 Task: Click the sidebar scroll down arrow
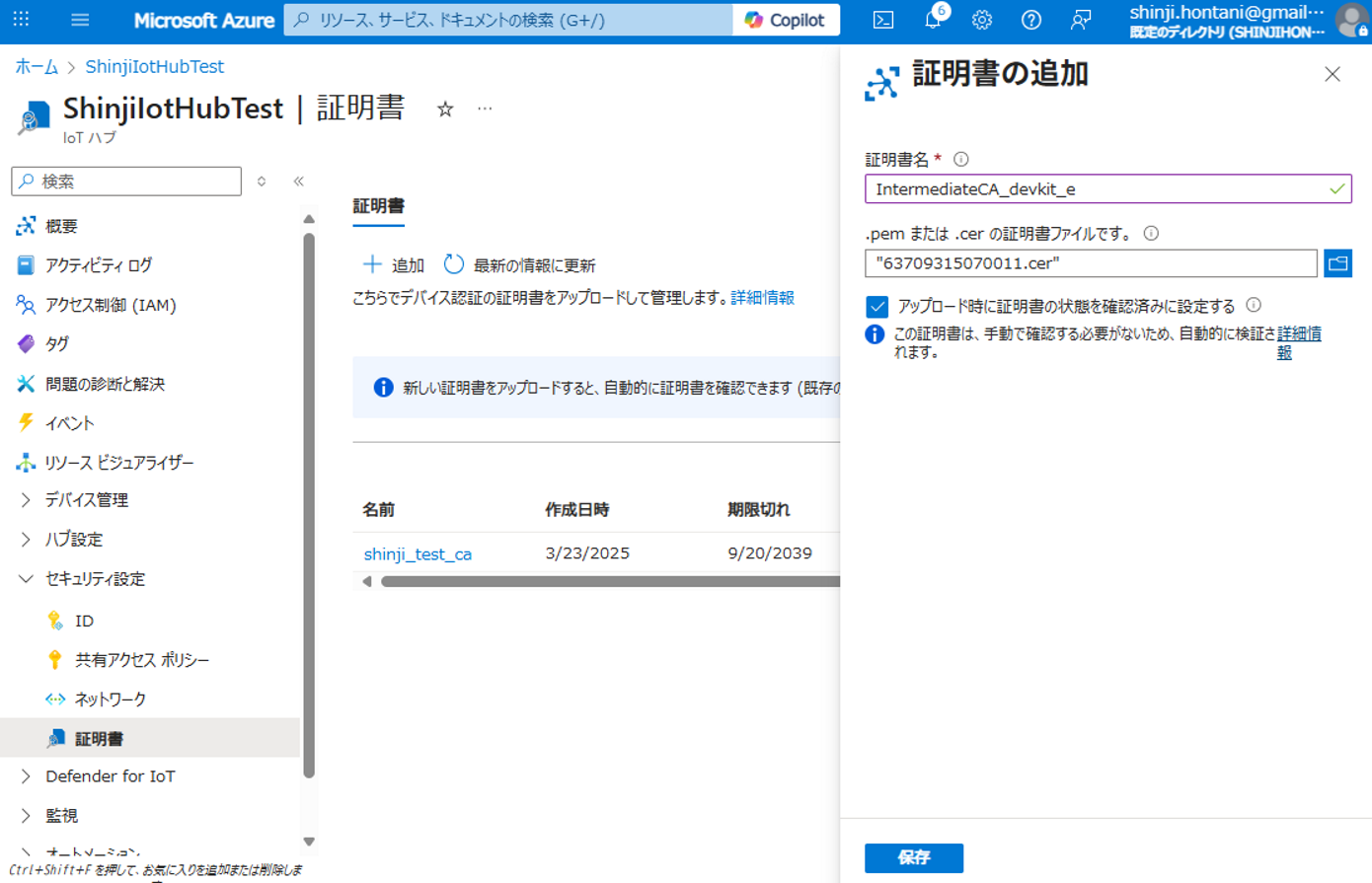(309, 842)
